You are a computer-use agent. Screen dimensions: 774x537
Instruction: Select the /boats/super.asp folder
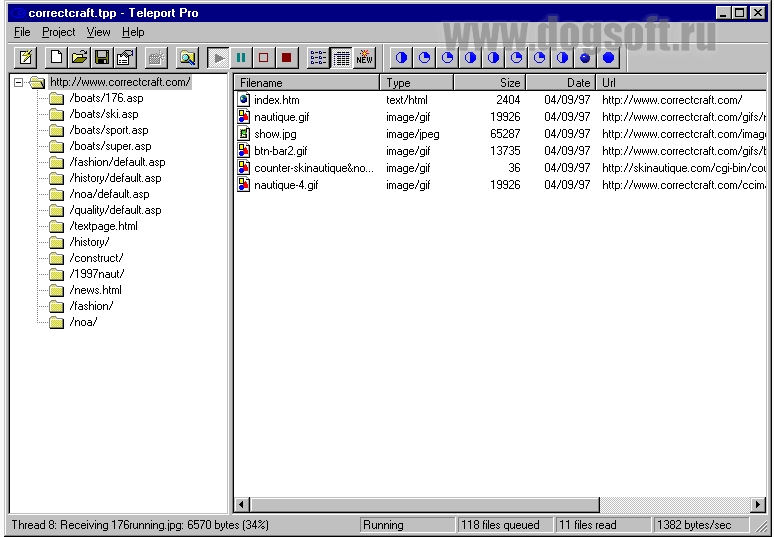(x=110, y=146)
